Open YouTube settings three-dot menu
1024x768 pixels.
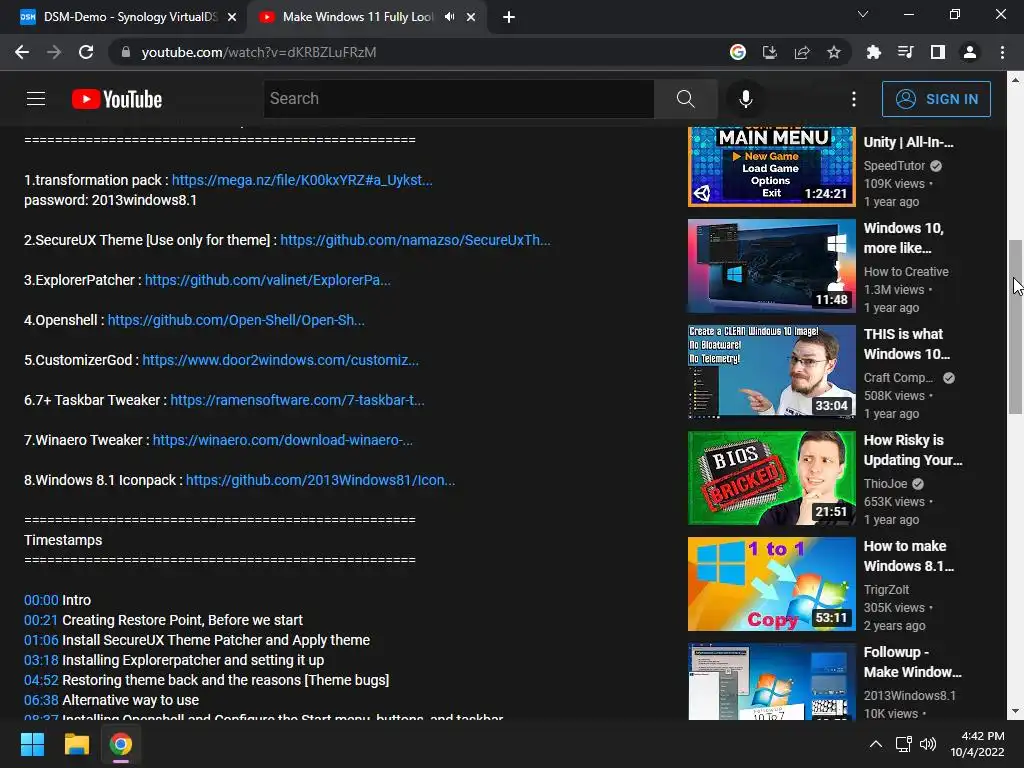click(854, 99)
